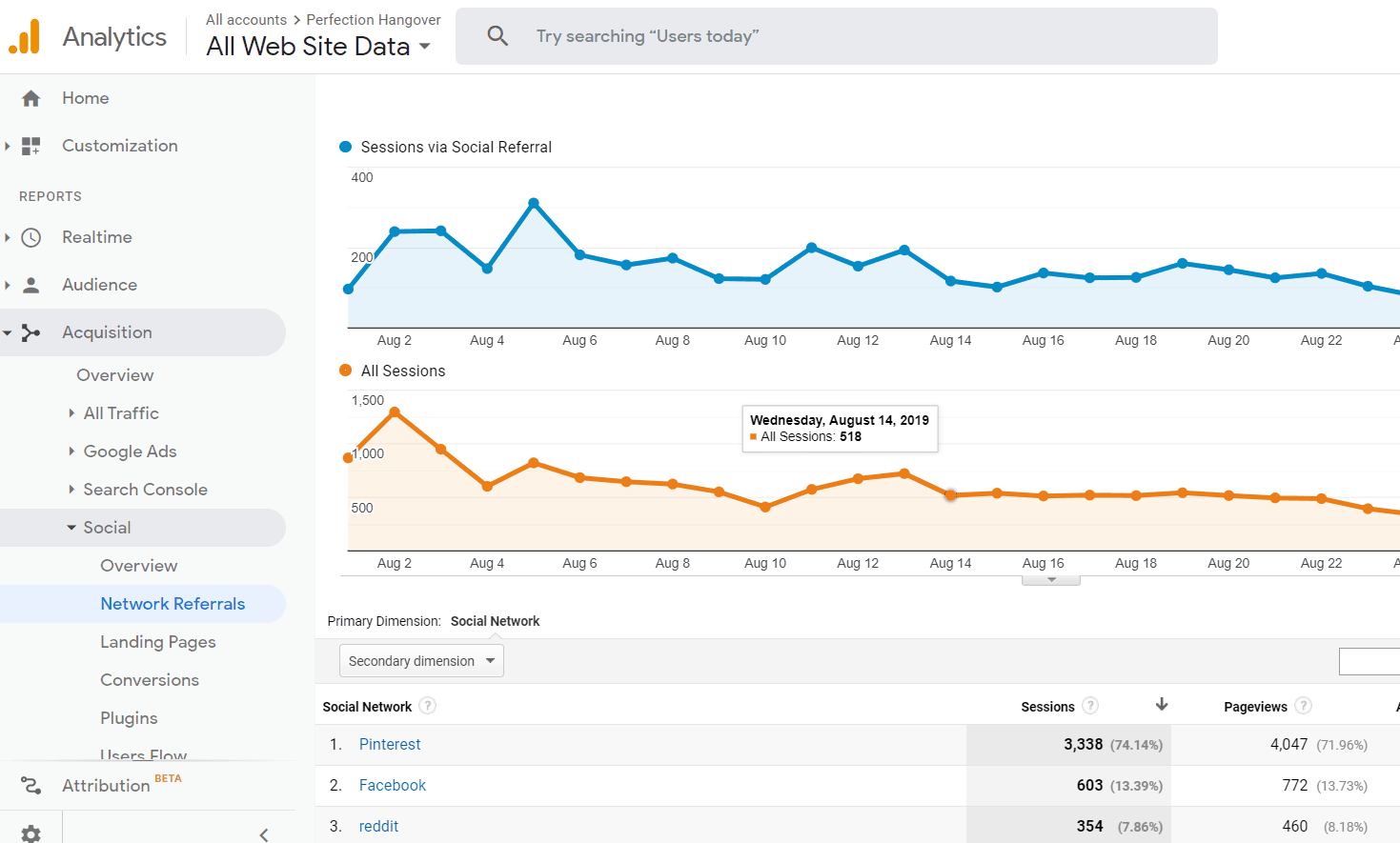
Task: Open Landing Pages report
Action: 158,642
